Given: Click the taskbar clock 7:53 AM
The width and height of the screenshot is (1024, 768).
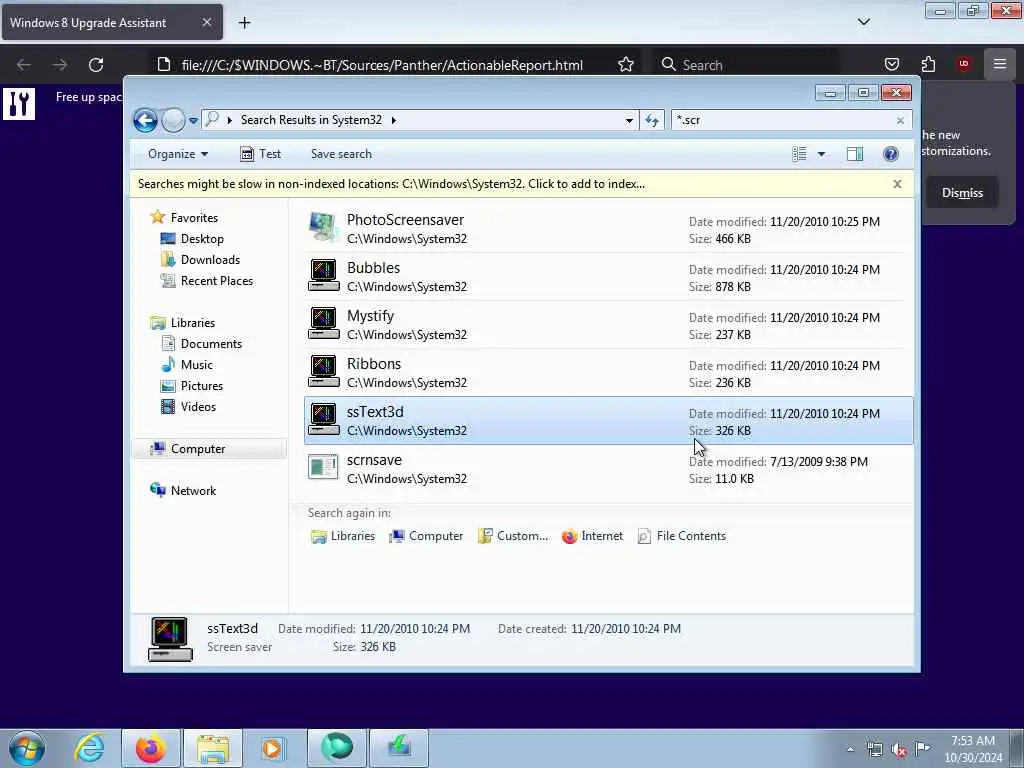Looking at the screenshot, I should [x=972, y=741].
